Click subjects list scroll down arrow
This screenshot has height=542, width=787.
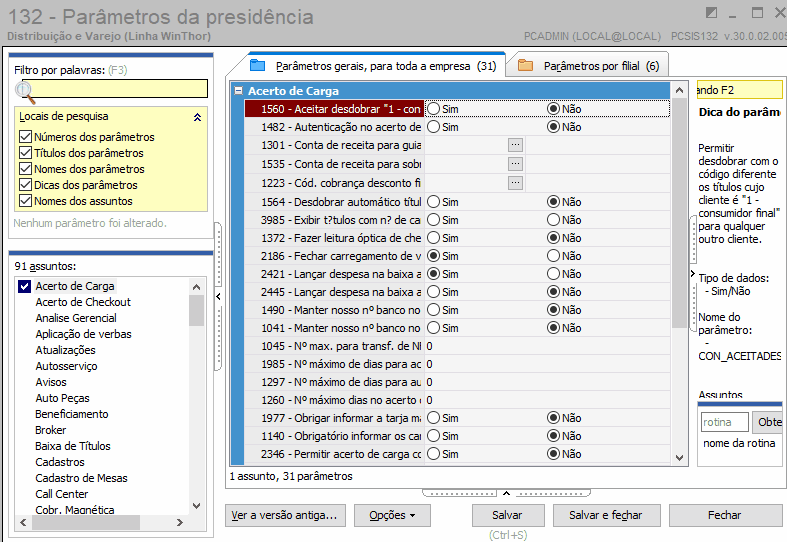197,506
